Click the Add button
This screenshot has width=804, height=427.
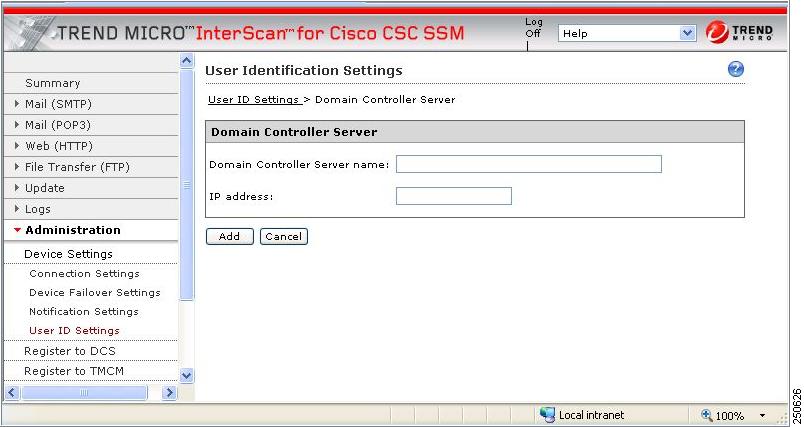(x=230, y=236)
